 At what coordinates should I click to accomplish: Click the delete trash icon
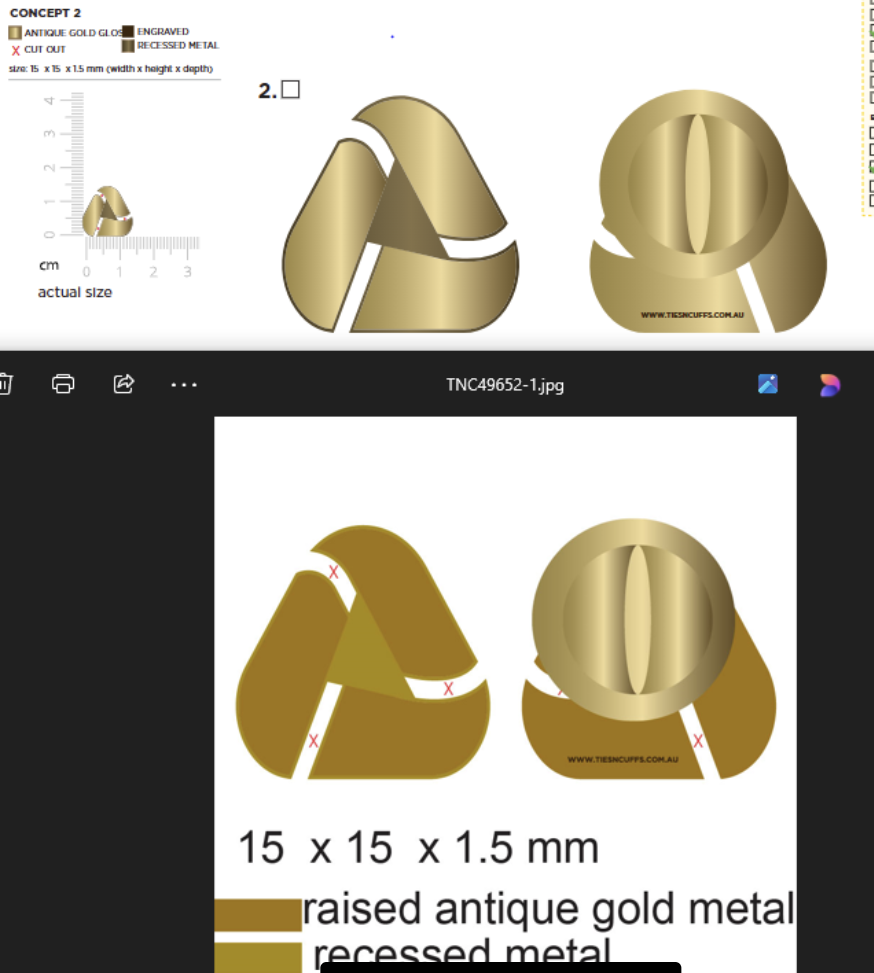pyautogui.click(x=5, y=384)
